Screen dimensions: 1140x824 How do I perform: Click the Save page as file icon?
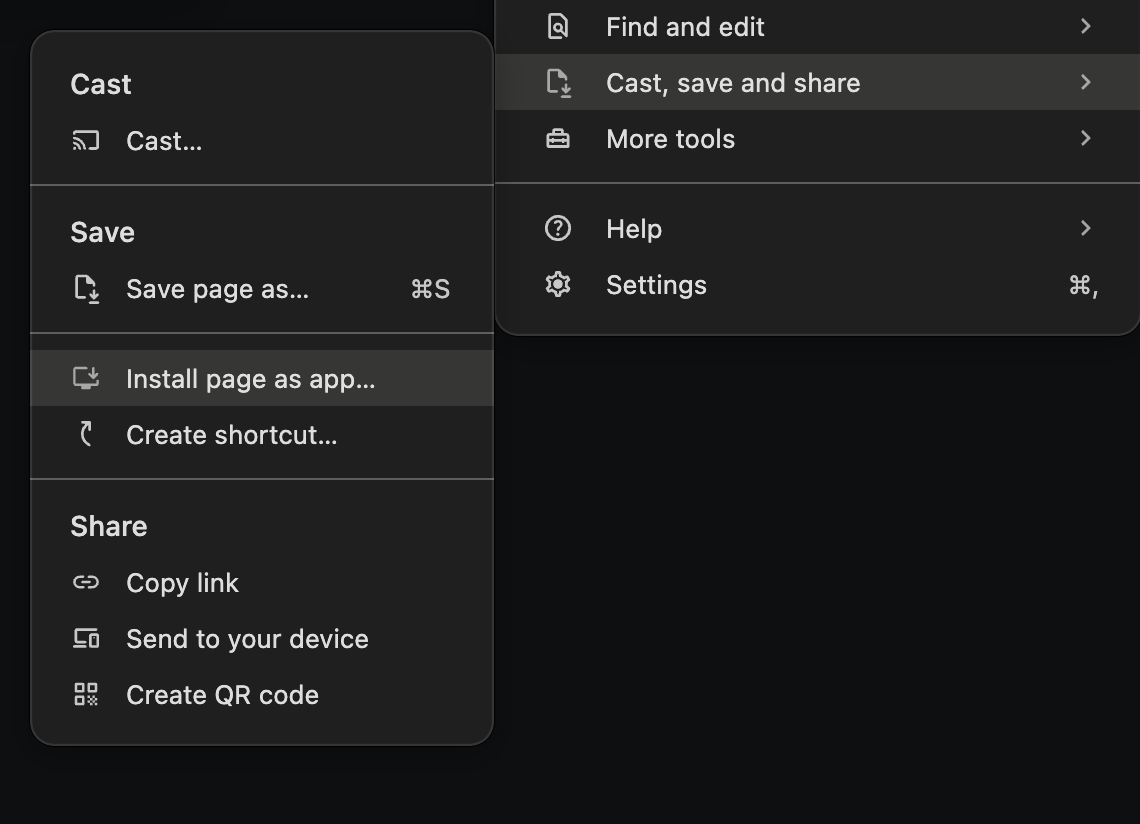(87, 289)
